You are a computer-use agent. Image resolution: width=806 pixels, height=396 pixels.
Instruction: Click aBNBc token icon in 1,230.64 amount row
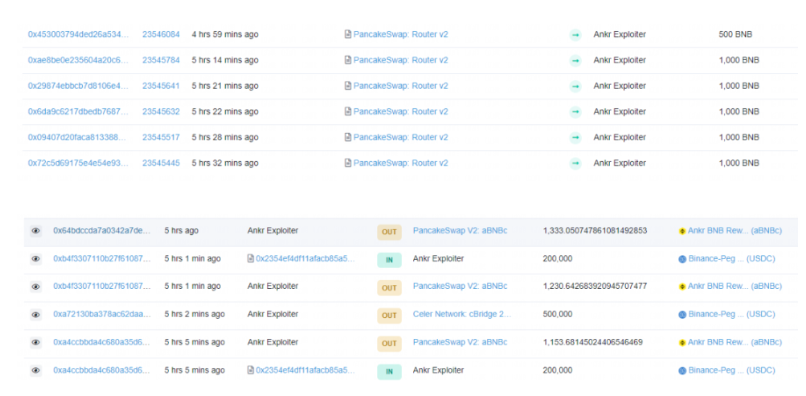[682, 286]
